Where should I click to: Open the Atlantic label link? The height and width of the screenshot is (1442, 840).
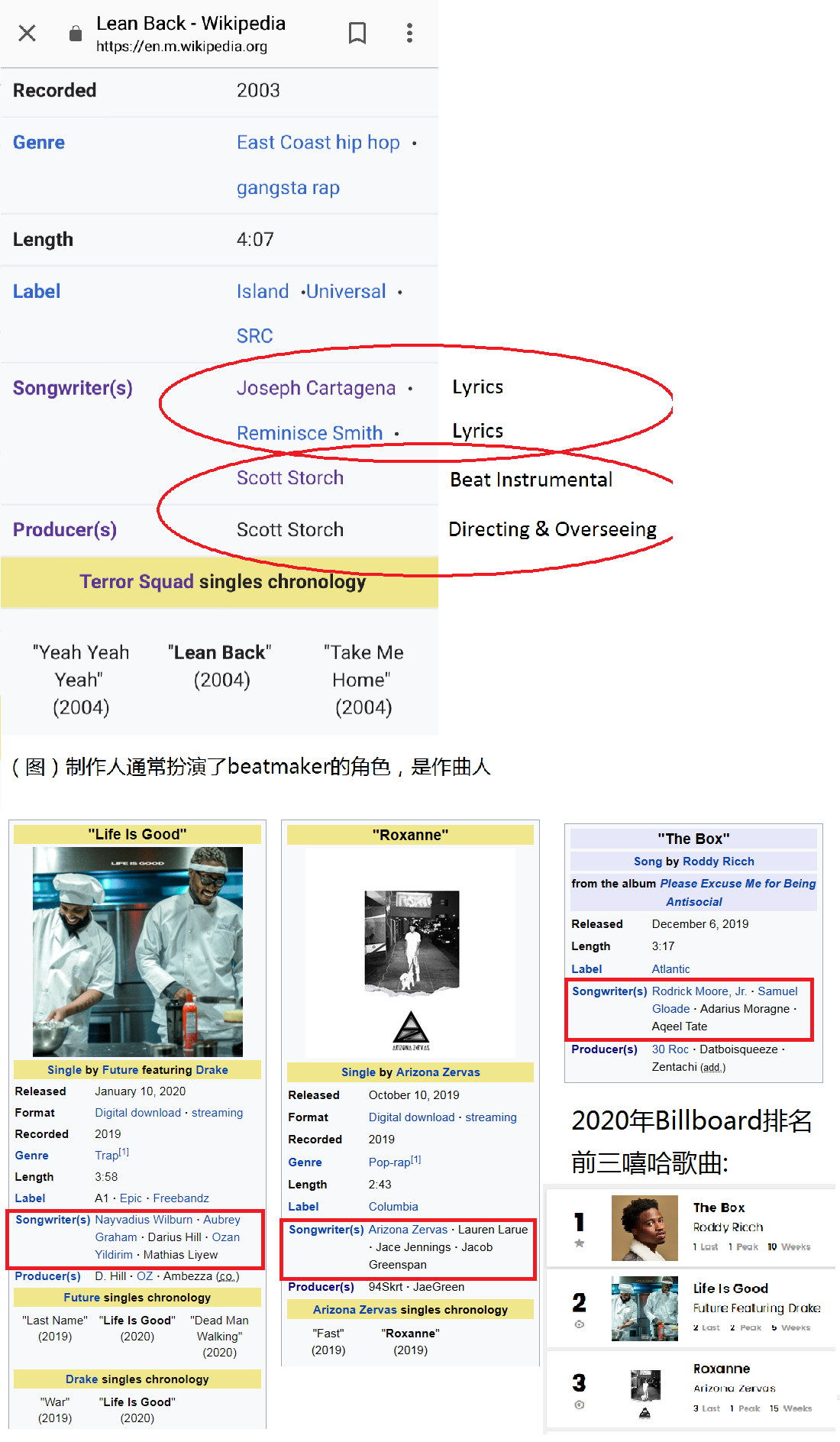pyautogui.click(x=670, y=969)
